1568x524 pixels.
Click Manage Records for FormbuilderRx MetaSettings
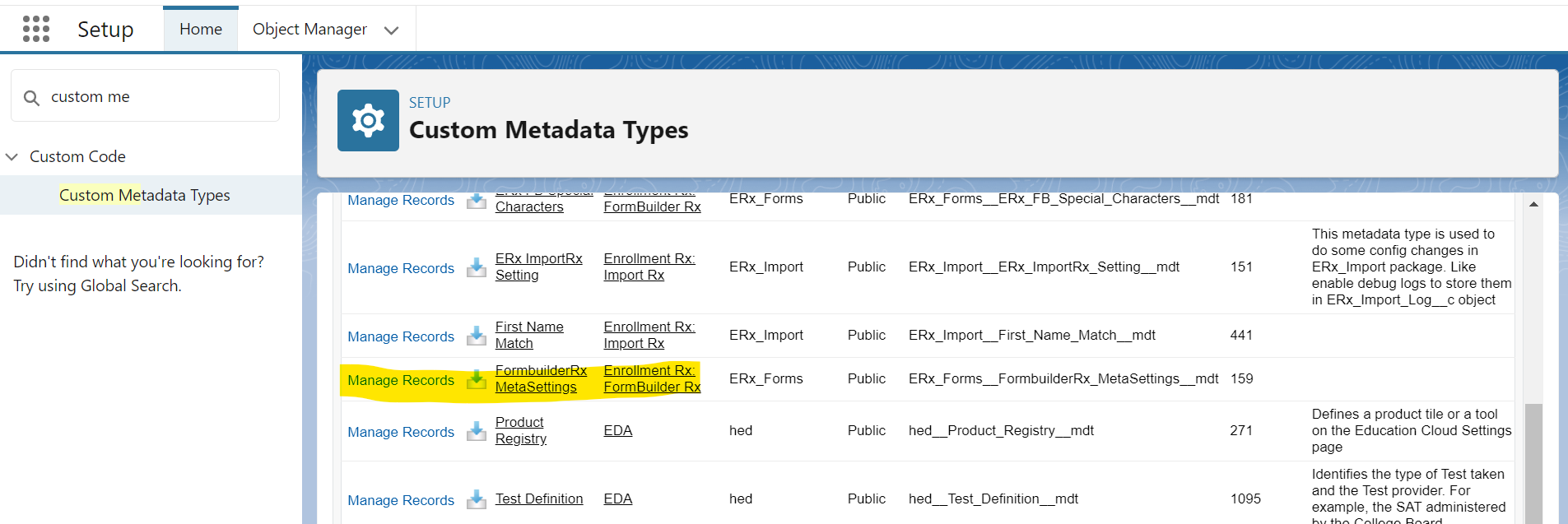pos(401,380)
